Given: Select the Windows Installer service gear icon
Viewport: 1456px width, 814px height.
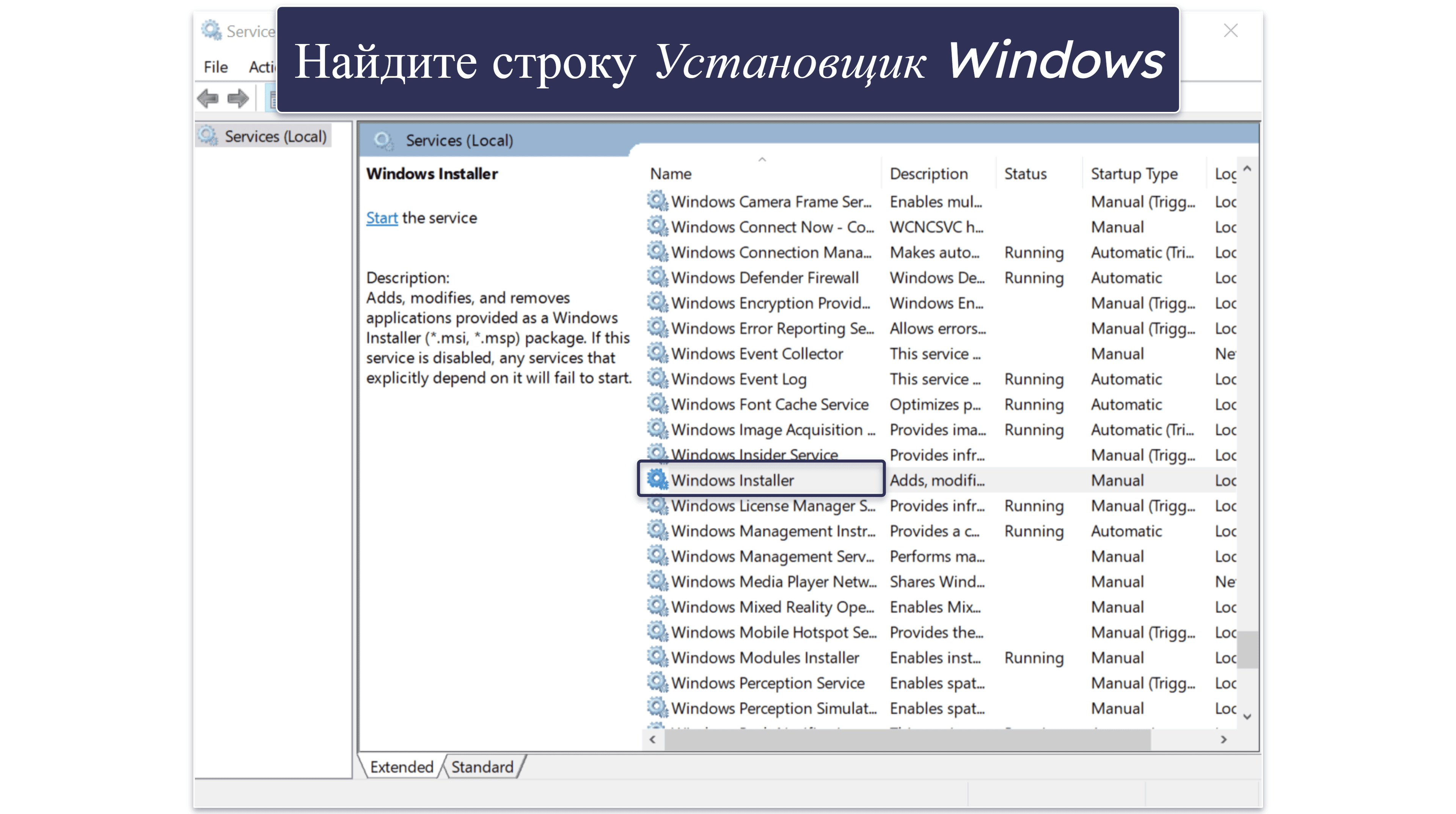Looking at the screenshot, I should 657,479.
